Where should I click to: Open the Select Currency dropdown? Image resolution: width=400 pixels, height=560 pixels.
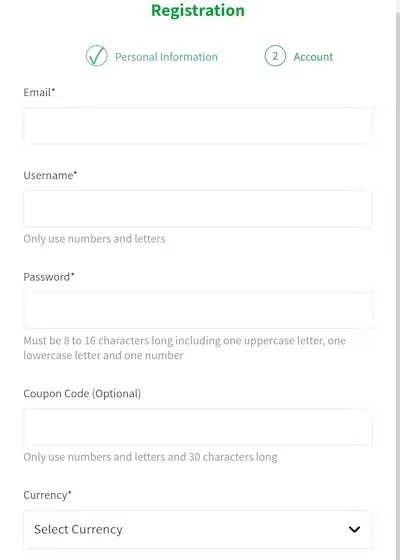(198, 529)
